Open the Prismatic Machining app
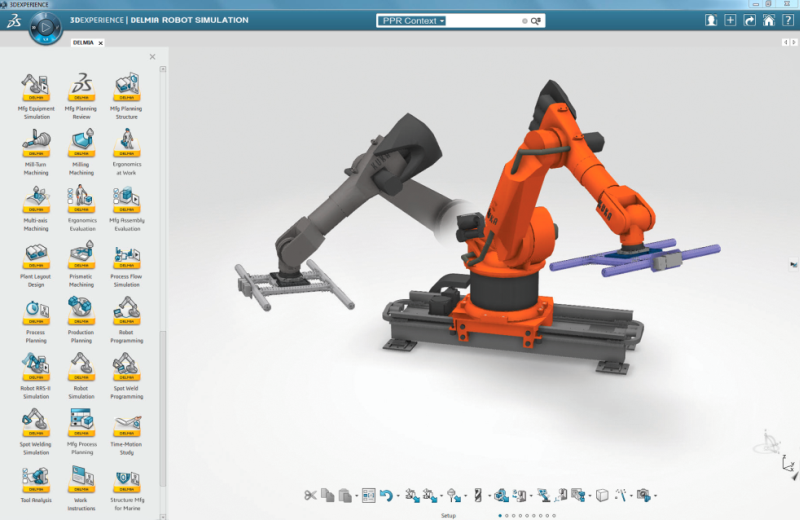This screenshot has width=800, height=520. (x=81, y=264)
